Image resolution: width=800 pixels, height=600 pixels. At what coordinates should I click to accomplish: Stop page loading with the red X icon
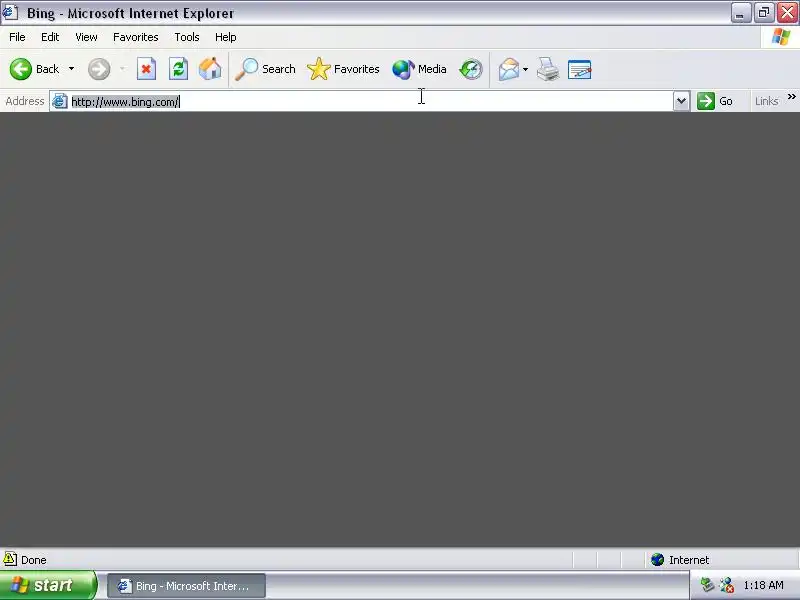(146, 69)
